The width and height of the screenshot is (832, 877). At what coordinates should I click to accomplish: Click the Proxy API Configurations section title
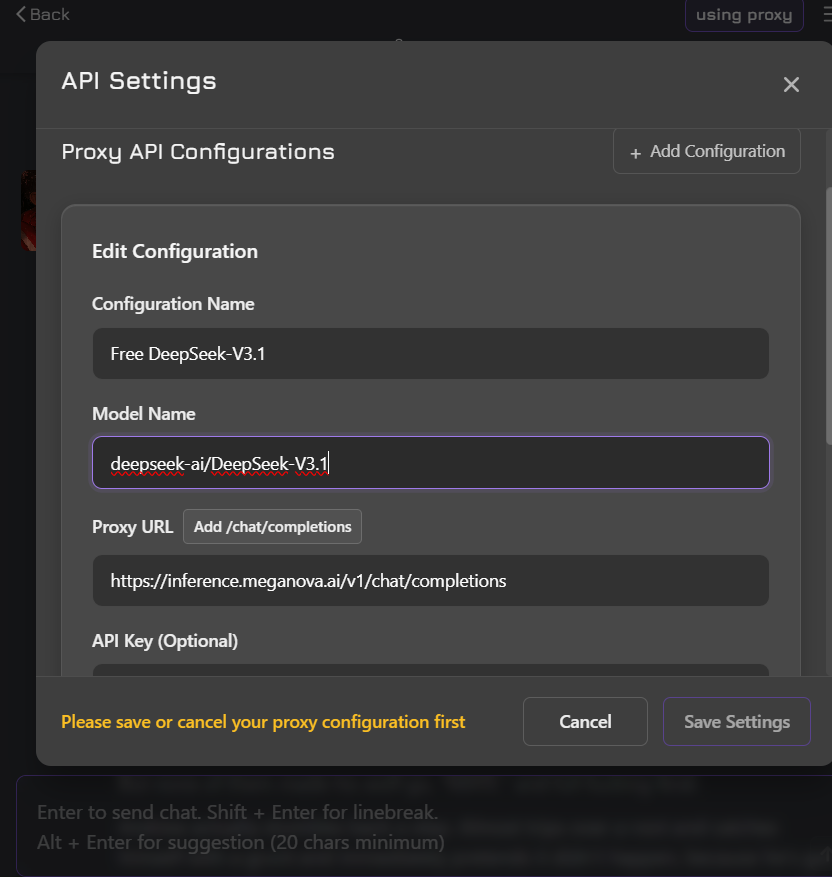coord(198,152)
